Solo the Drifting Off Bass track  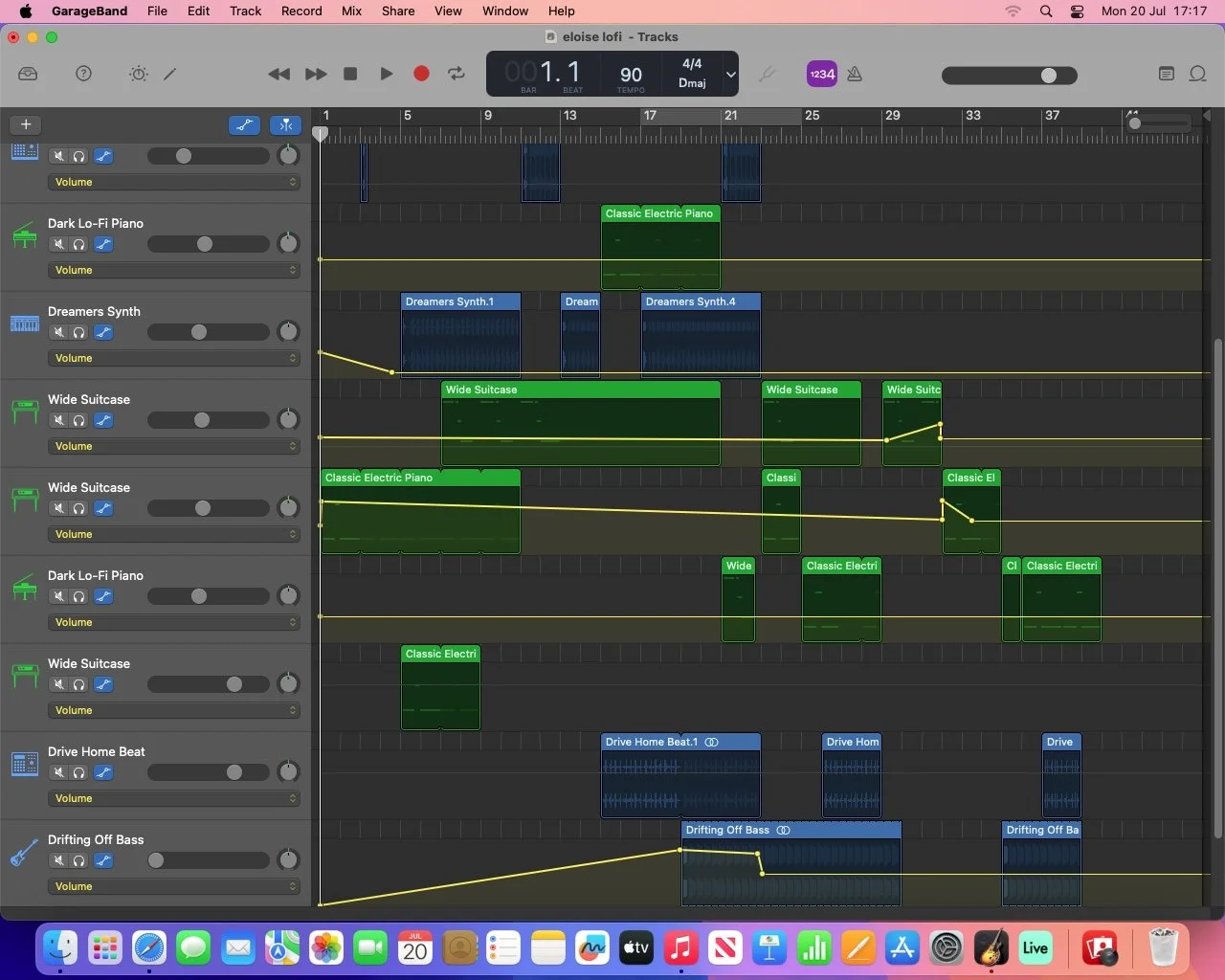click(x=78, y=860)
